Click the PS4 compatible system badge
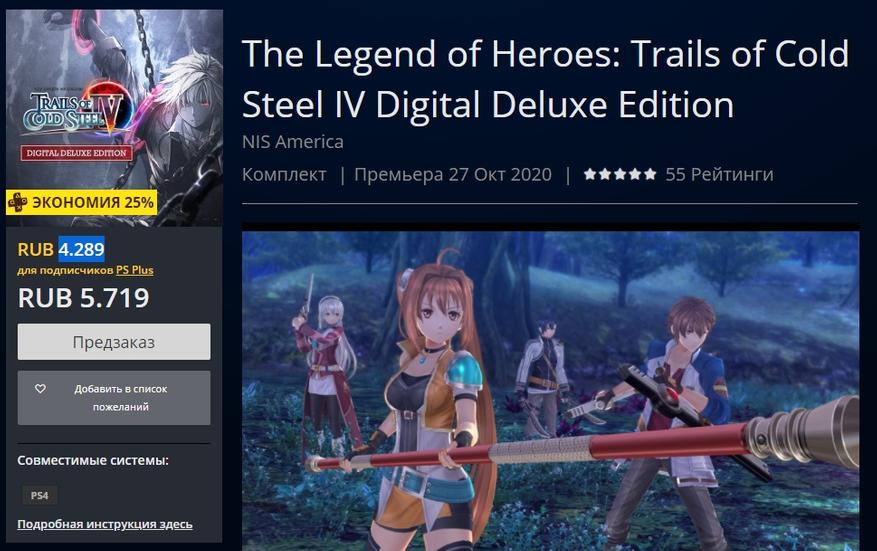The width and height of the screenshot is (877, 551). pyautogui.click(x=40, y=495)
